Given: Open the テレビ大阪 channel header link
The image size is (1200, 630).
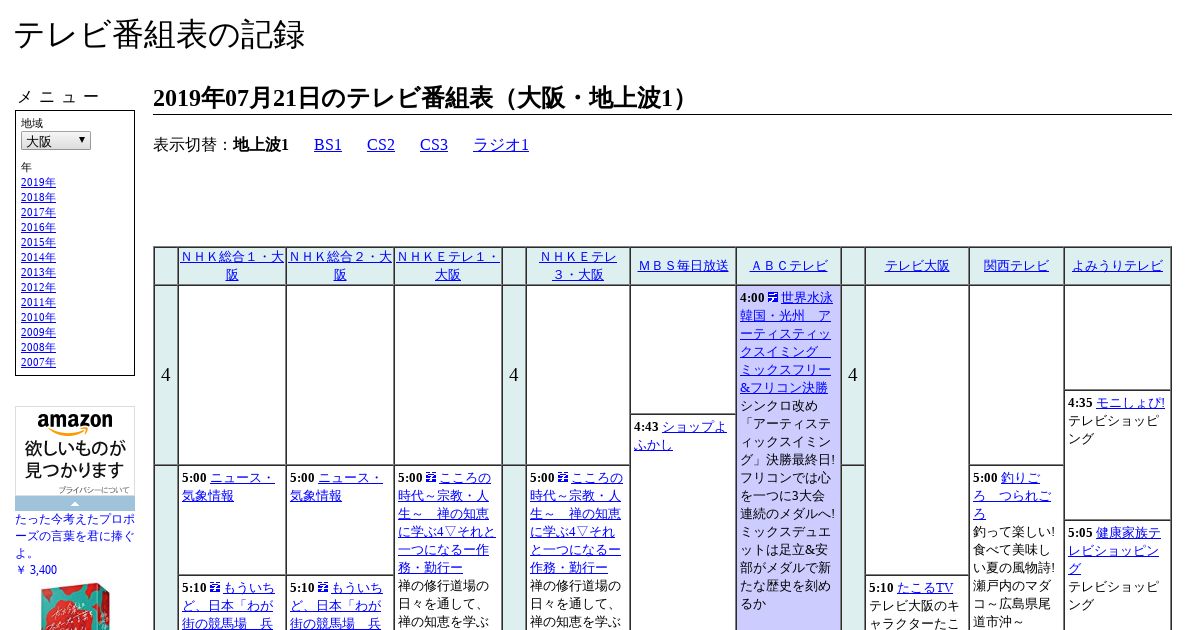Looking at the screenshot, I should pyautogui.click(x=917, y=266).
